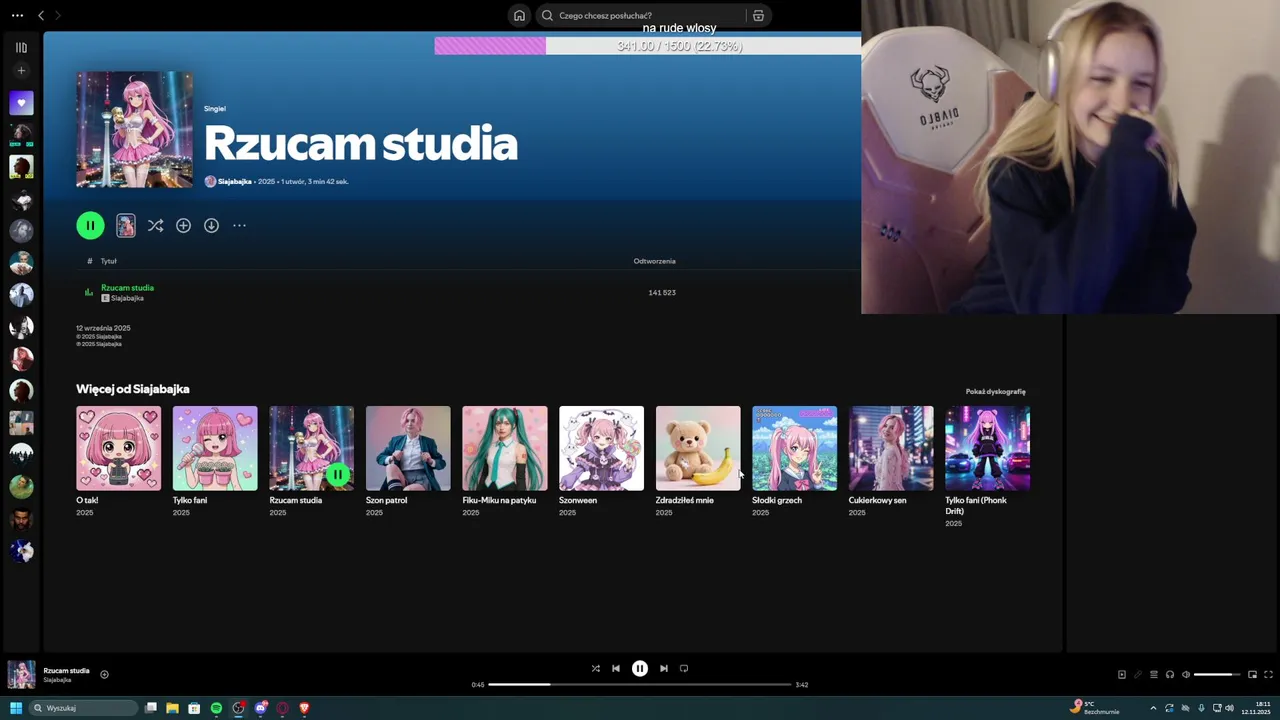This screenshot has height=720, width=1280.
Task: Open the 'Tylko fani' album card
Action: click(x=215, y=460)
